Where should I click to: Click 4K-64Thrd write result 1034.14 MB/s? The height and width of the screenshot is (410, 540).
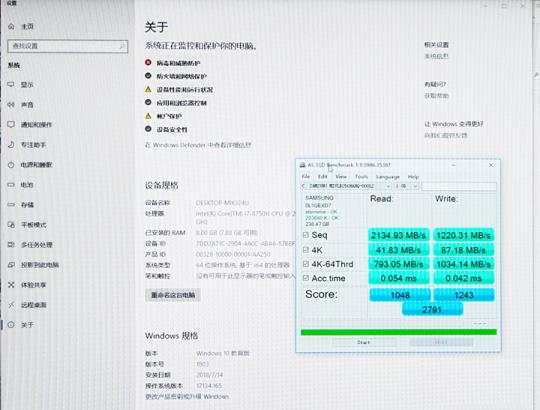pyautogui.click(x=464, y=264)
